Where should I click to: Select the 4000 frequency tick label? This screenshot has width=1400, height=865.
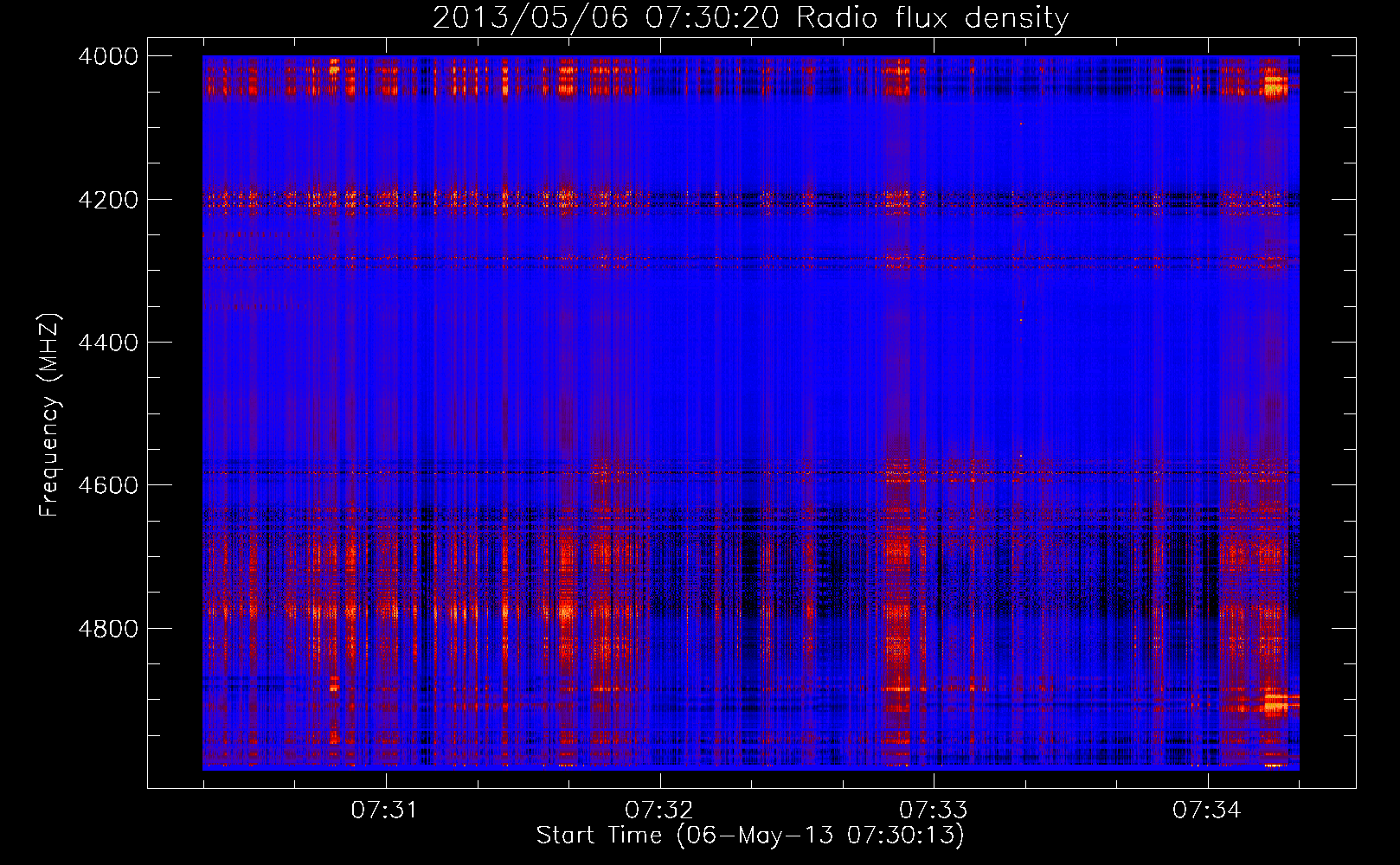tap(108, 56)
